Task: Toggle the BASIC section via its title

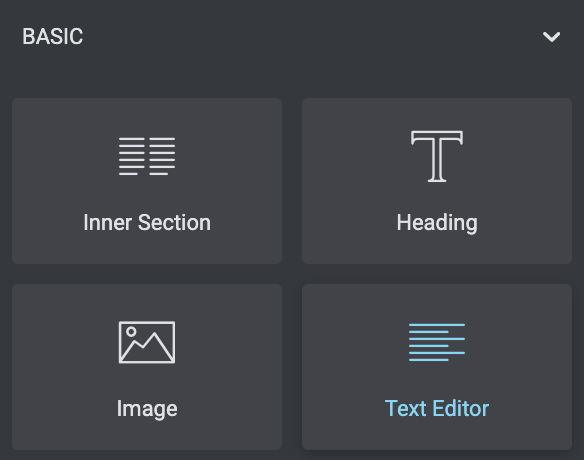Action: [x=53, y=37]
